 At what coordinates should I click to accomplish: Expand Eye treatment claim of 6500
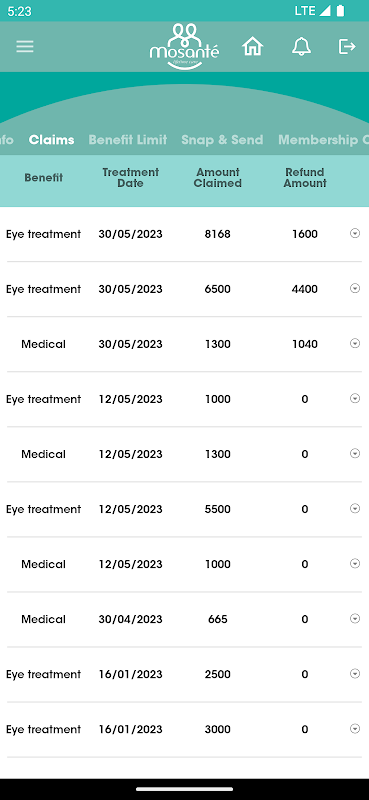tap(355, 288)
